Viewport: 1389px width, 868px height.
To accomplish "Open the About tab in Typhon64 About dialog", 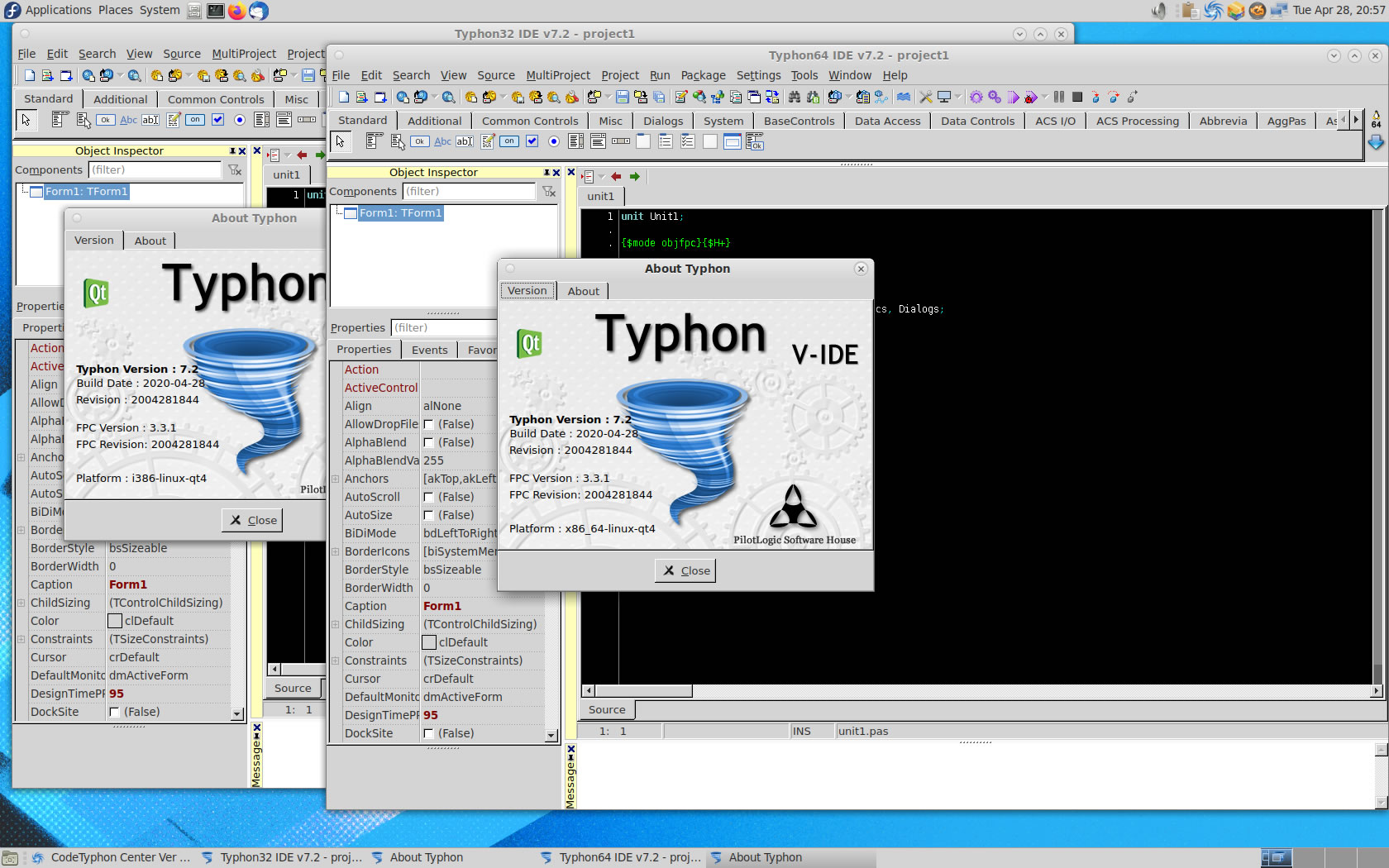I will pos(583,291).
